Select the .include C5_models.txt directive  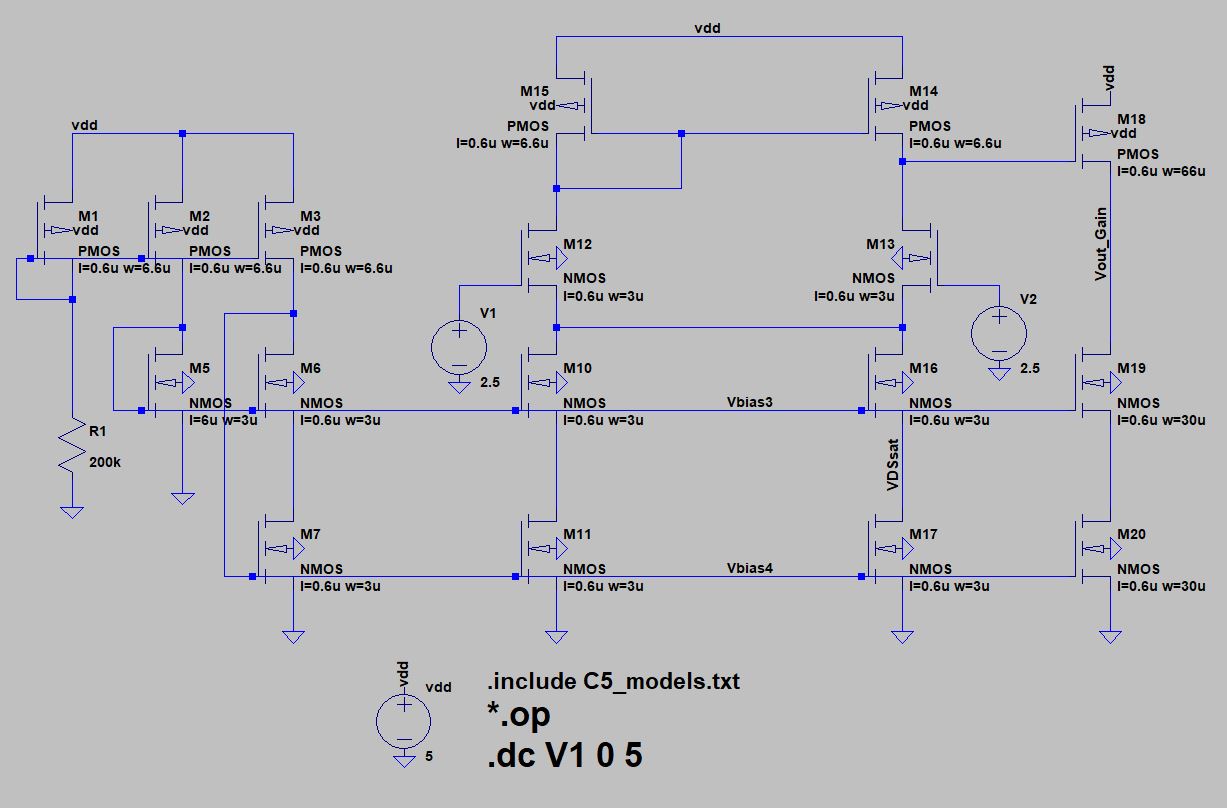pyautogui.click(x=613, y=682)
